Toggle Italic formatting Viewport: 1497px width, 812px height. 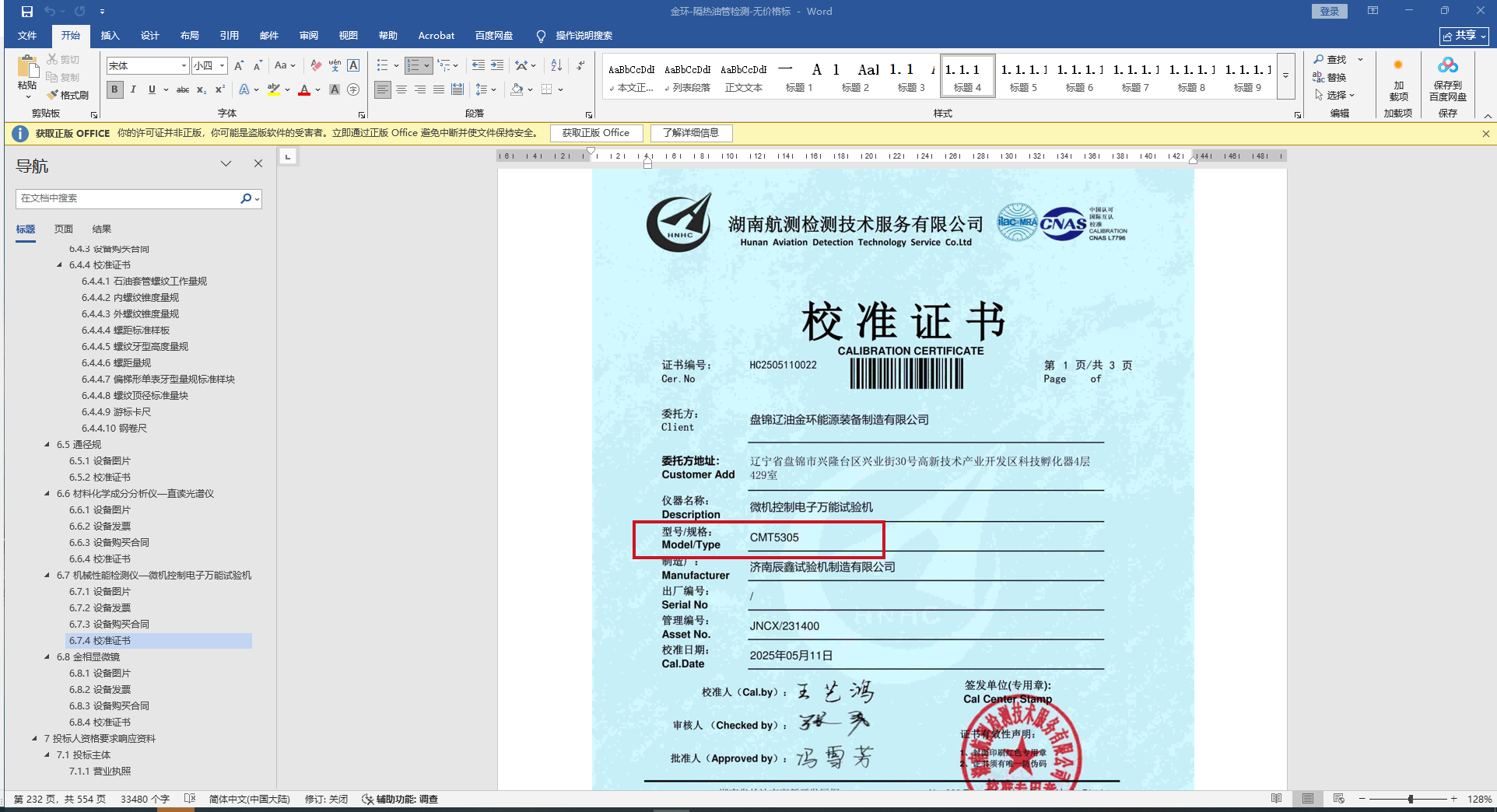click(133, 89)
